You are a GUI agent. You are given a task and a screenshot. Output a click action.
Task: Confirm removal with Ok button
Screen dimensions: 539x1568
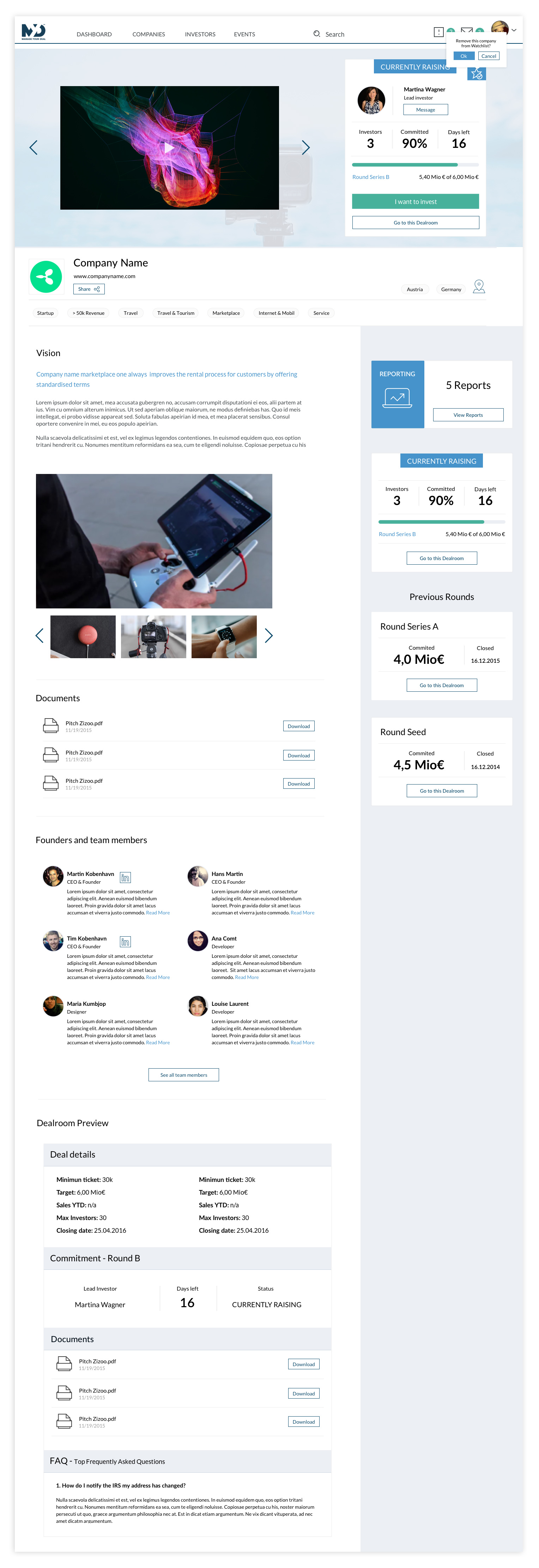coord(464,56)
